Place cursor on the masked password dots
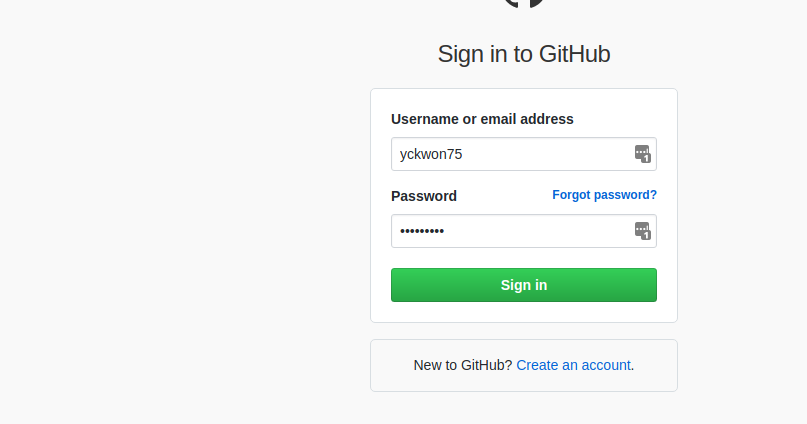 pyautogui.click(x=422, y=231)
